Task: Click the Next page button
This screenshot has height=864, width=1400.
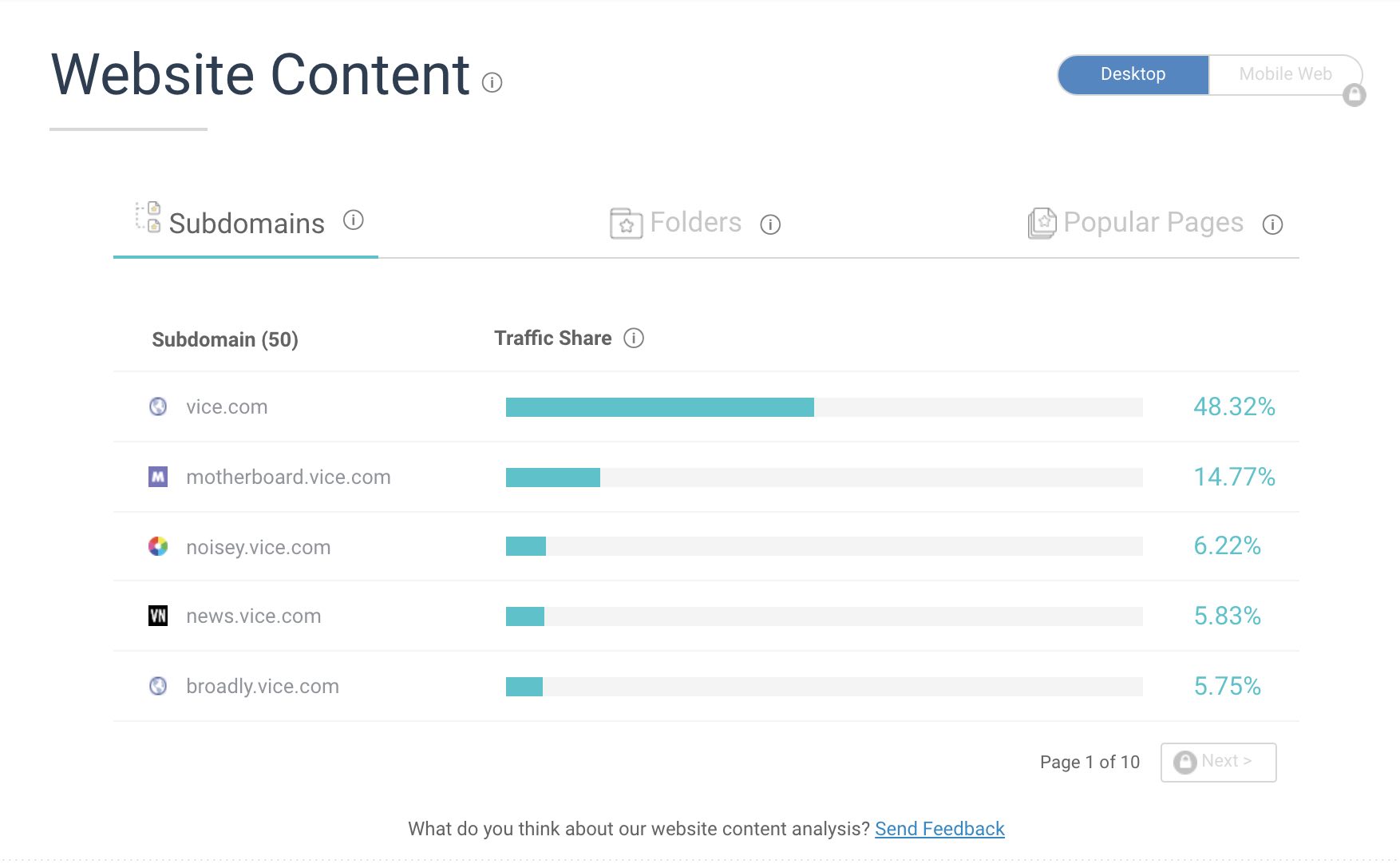Action: coord(1218,762)
